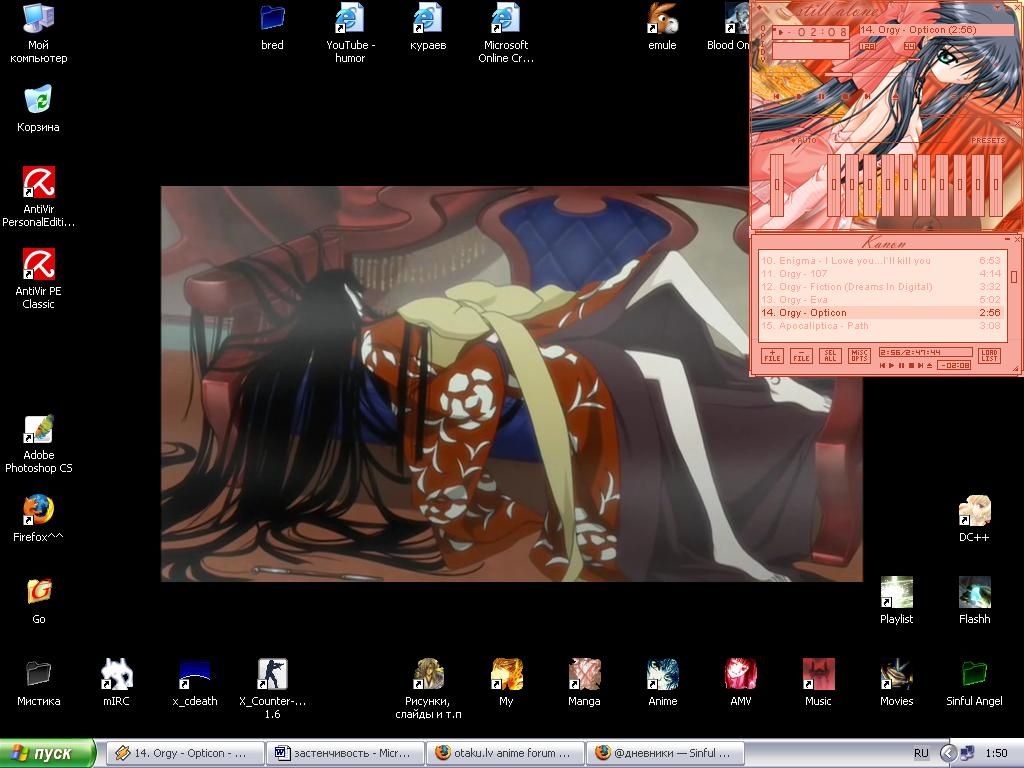Screen dimensions: 1024x768
Task: Select the YouTube - humor shortcut
Action: (x=349, y=33)
